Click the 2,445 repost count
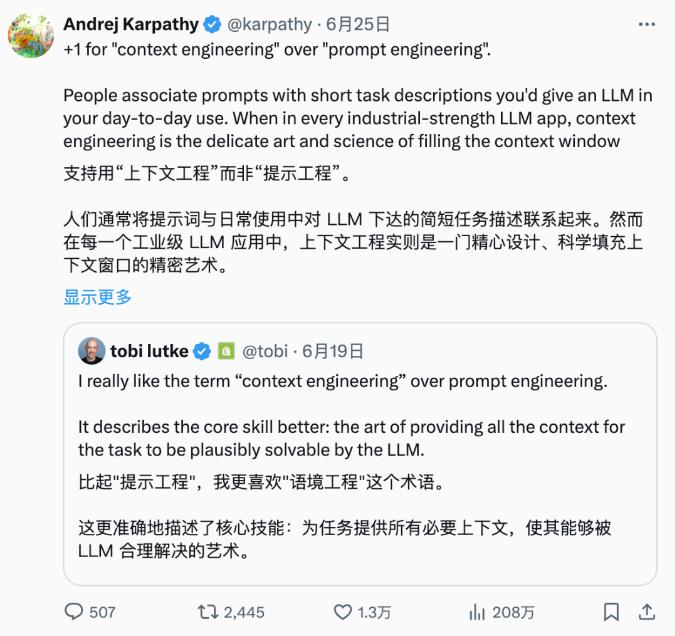 244,612
